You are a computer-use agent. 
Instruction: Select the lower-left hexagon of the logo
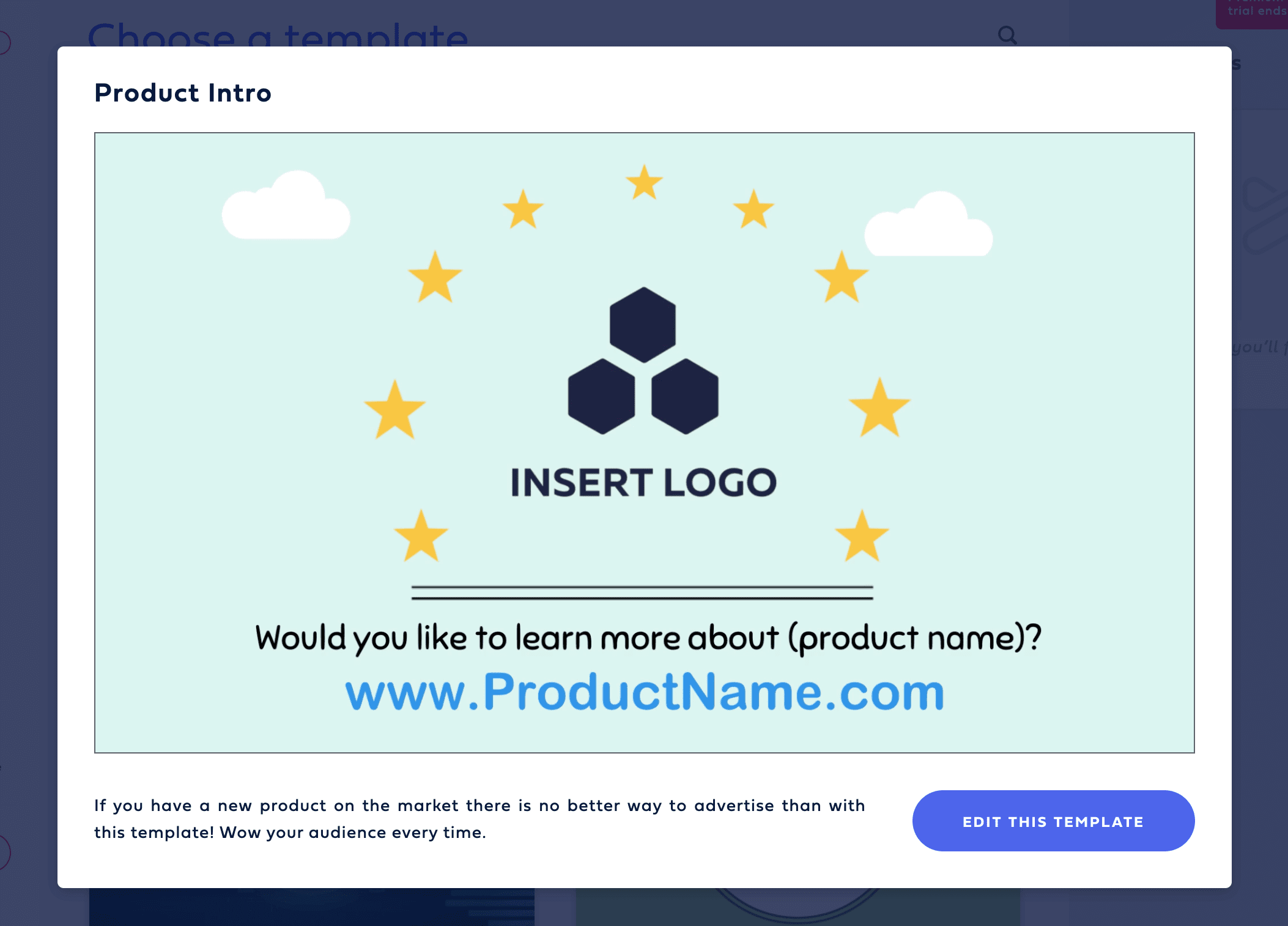click(601, 396)
